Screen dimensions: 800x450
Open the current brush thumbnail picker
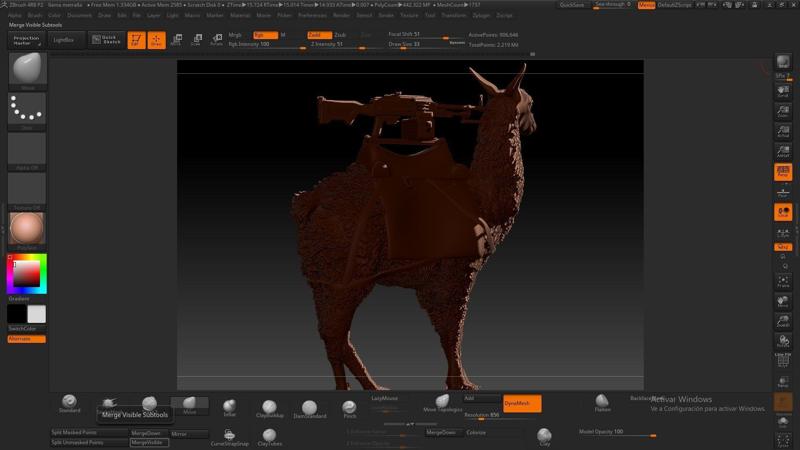click(28, 69)
